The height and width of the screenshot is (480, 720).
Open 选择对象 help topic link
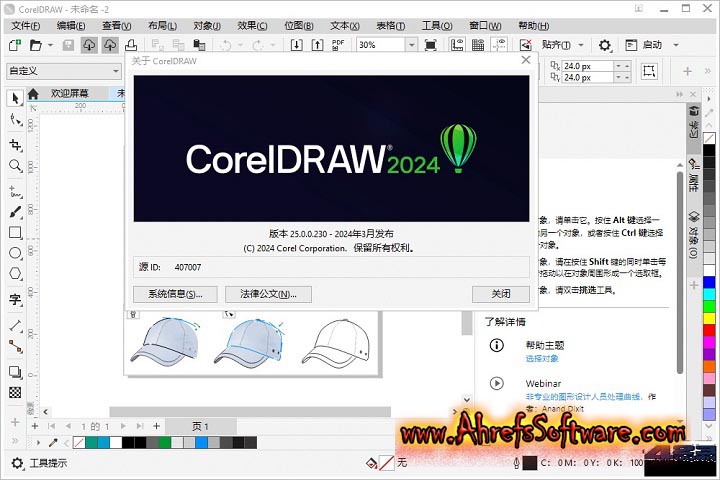542,358
